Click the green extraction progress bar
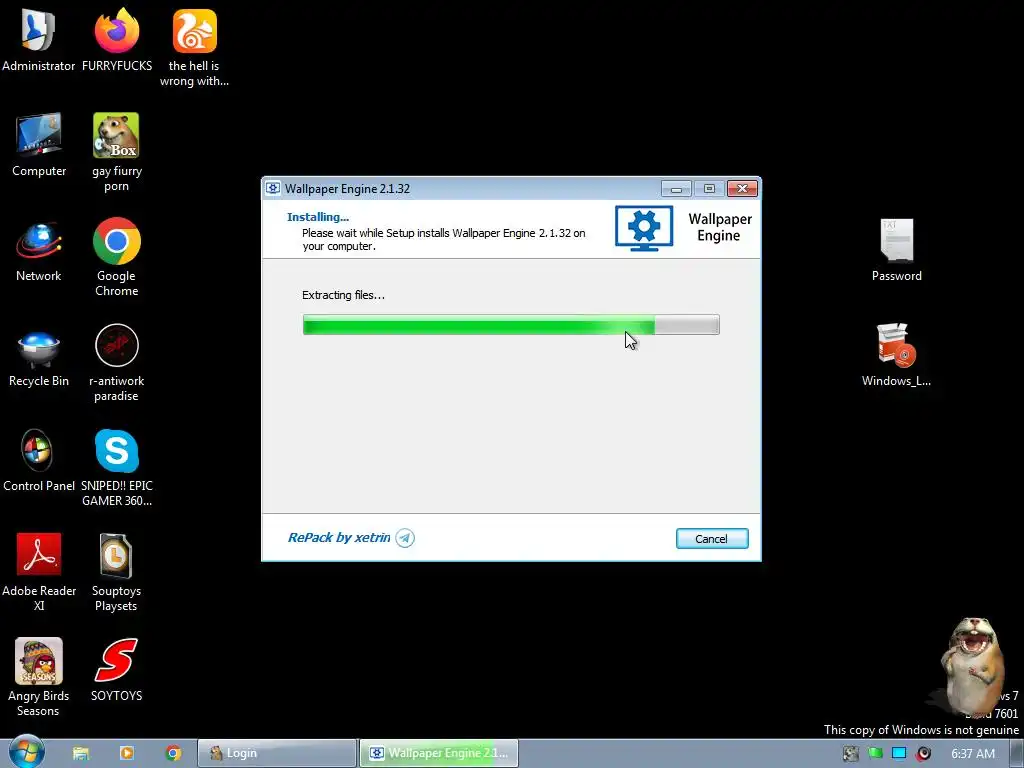 pos(511,325)
